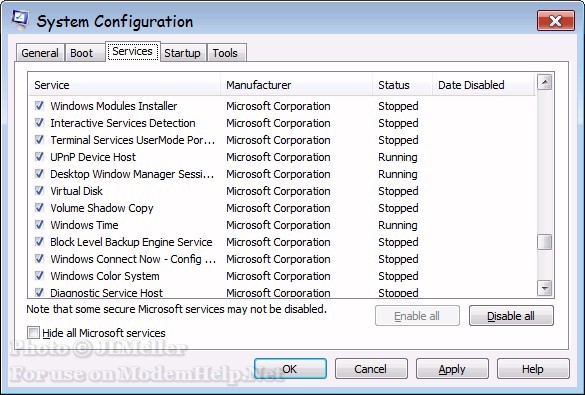Uncheck Interactive Services Detection checkbox
585x395 pixels.
(x=39, y=123)
